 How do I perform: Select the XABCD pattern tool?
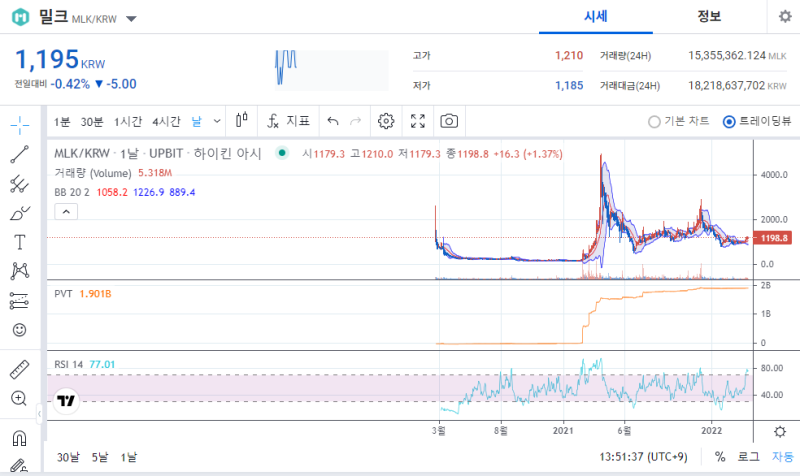point(19,271)
